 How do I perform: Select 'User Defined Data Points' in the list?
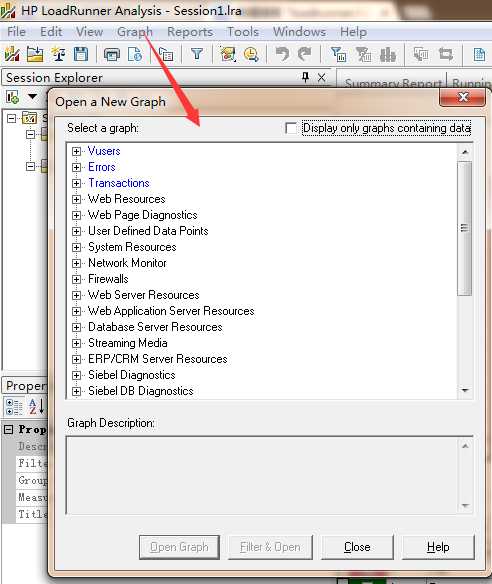(148, 231)
